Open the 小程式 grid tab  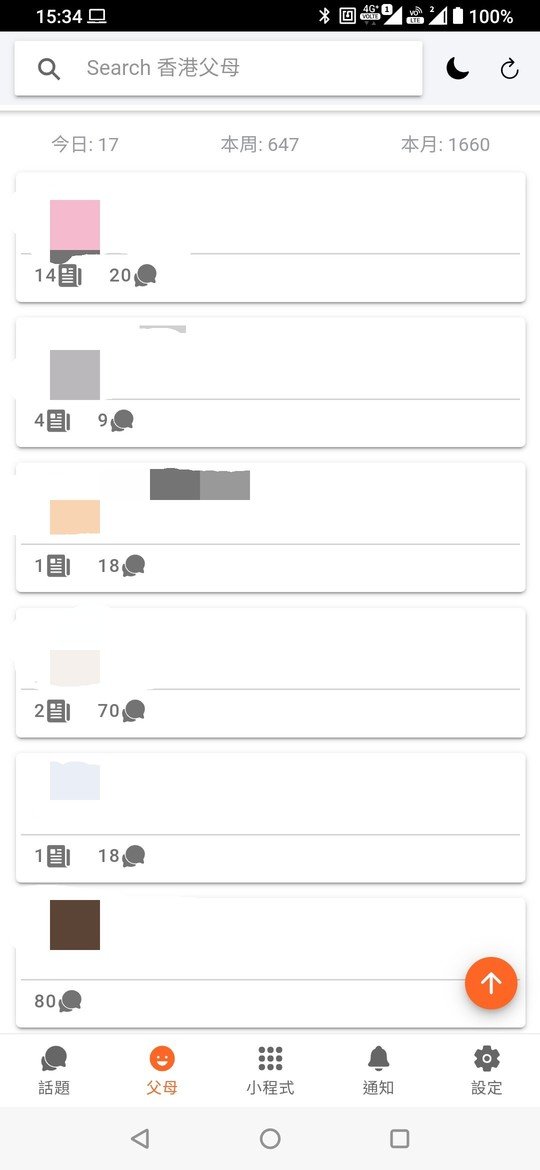(270, 1070)
